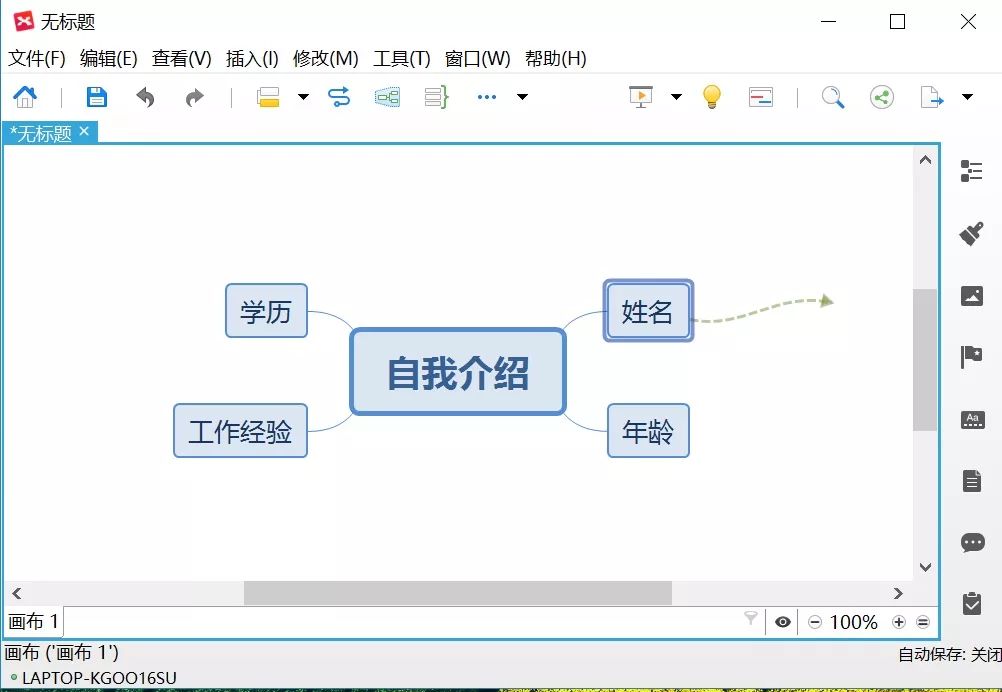Go to the Home icon
The height and width of the screenshot is (692, 1002).
pyautogui.click(x=25, y=97)
